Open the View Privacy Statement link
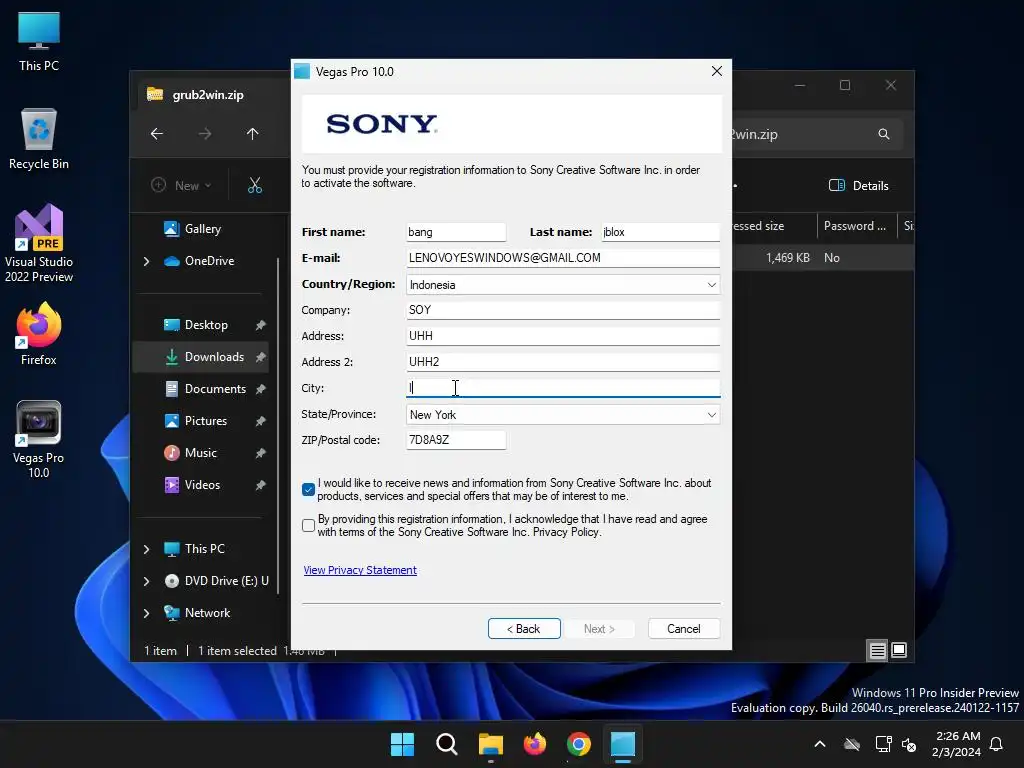 pyautogui.click(x=360, y=570)
